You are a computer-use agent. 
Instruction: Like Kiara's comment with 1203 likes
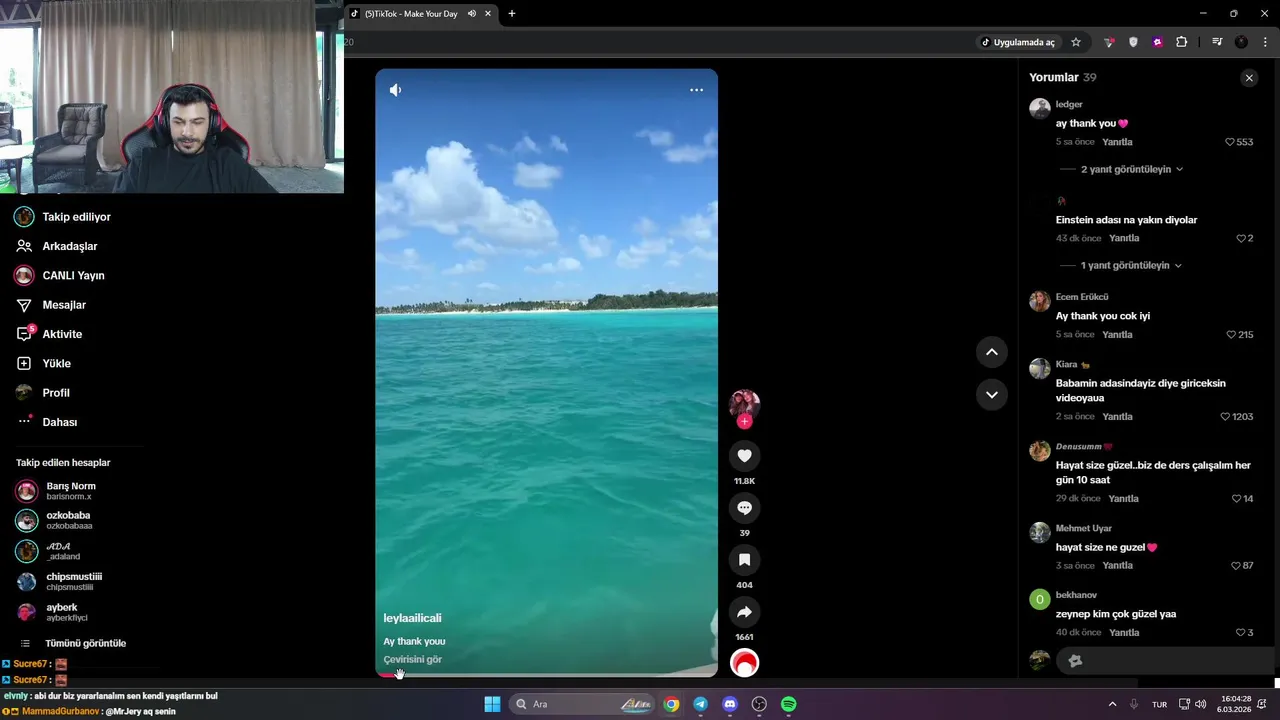pyautogui.click(x=1225, y=417)
